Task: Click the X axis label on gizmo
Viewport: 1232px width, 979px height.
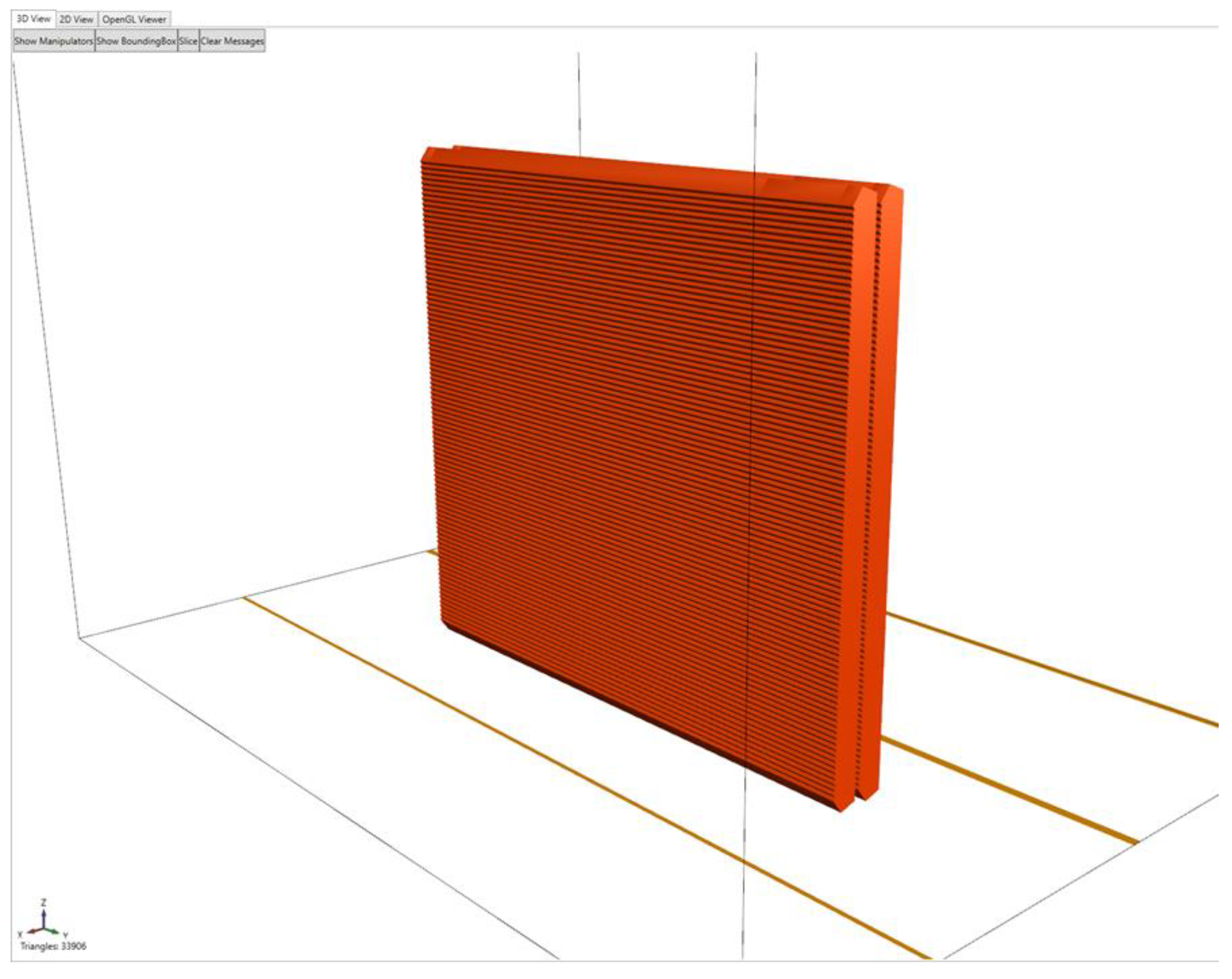Action: pos(21,934)
